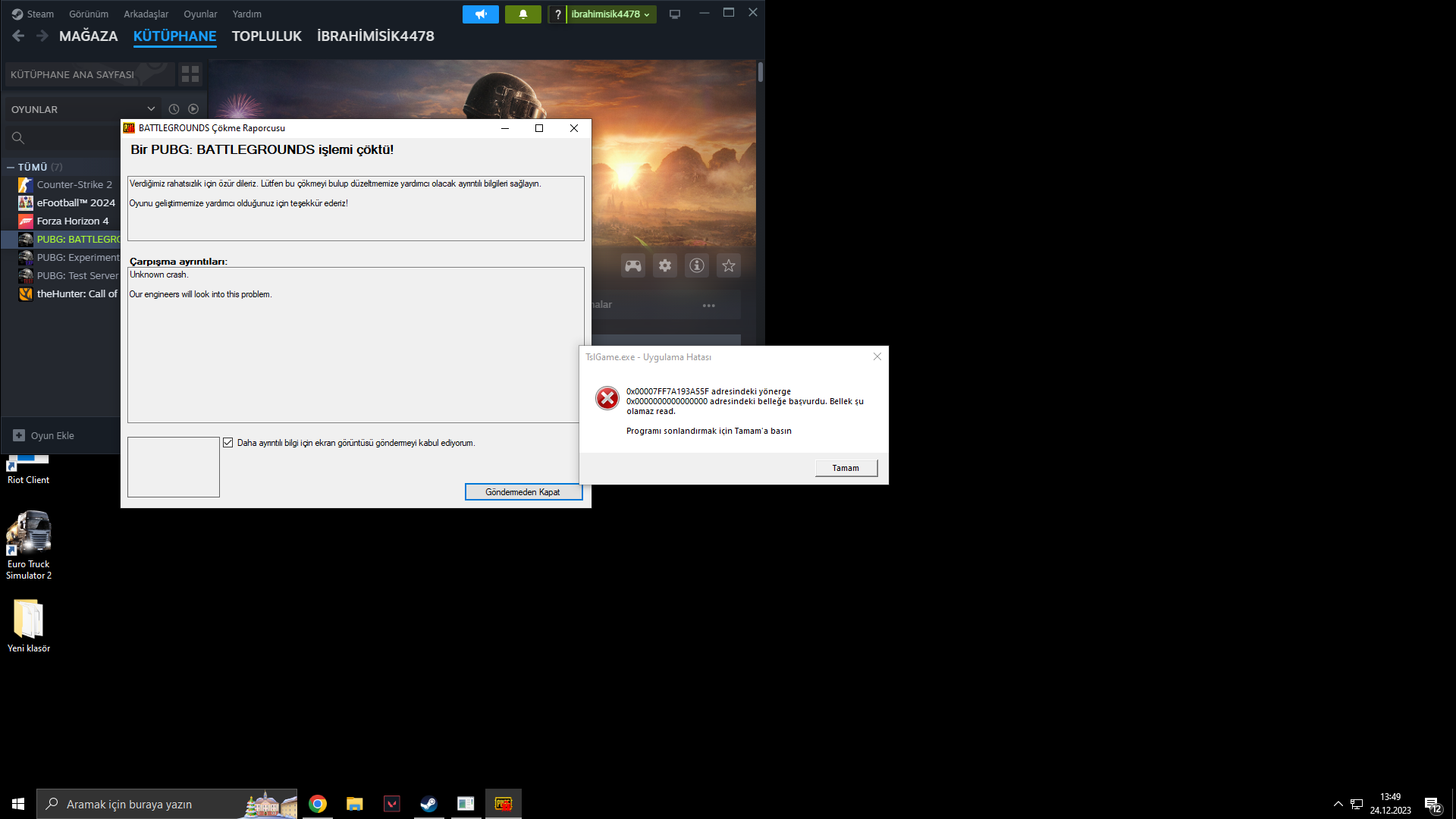Select PUBG crash reporter taskbar icon
The image size is (1456, 819).
coord(504,804)
